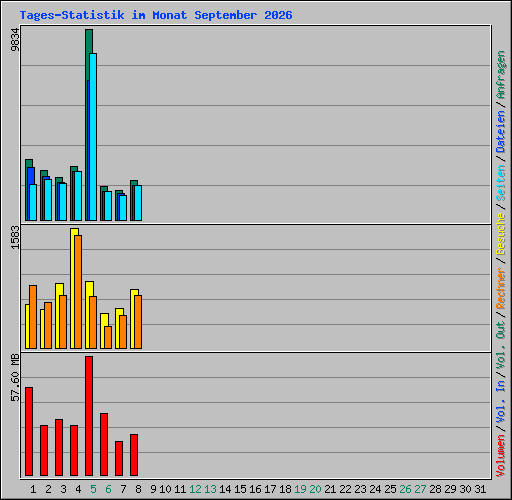Click the chart title Tages-Statistik im Monat September 2026
Screen dimensions: 512x500
click(156, 15)
